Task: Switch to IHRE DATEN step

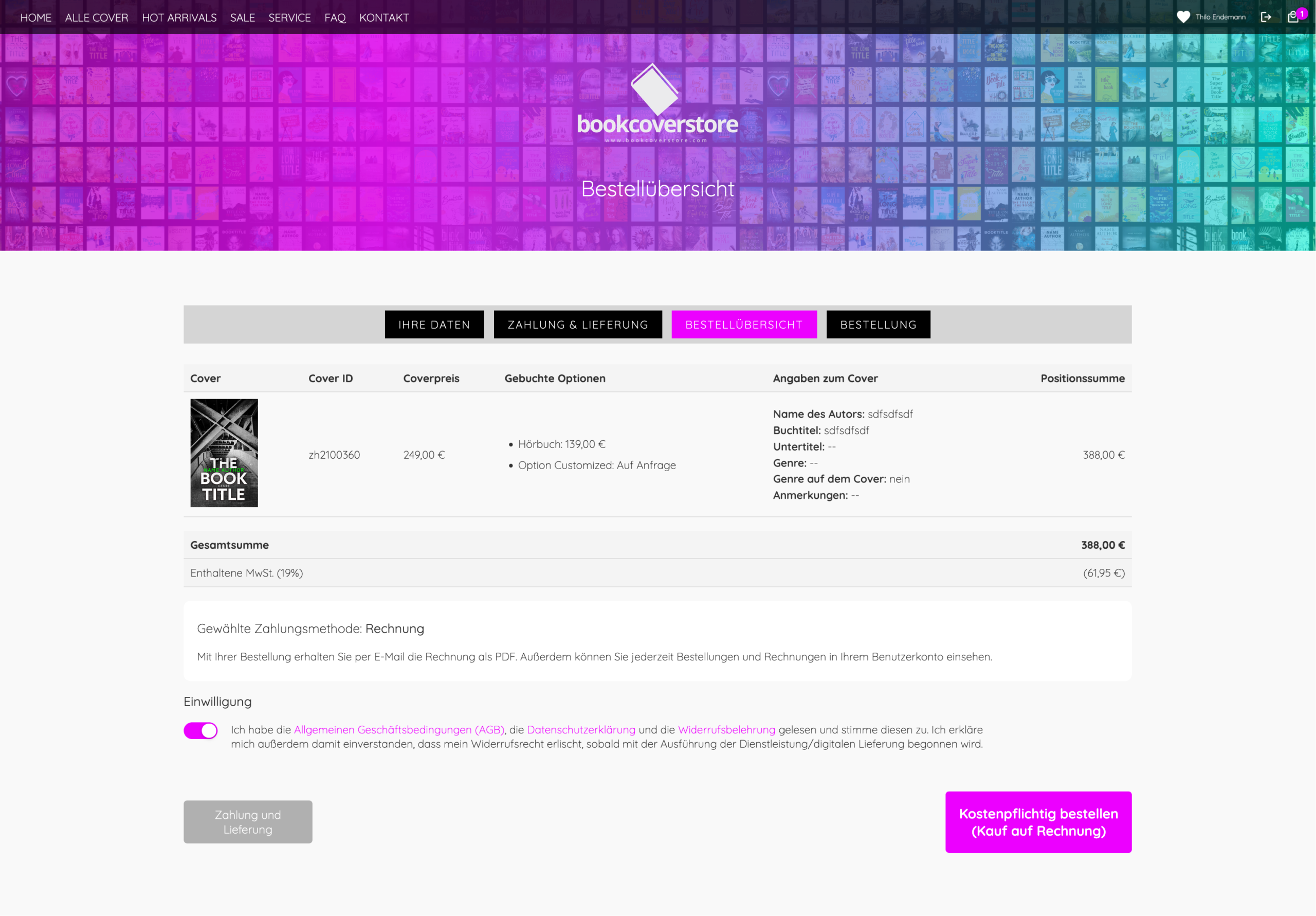Action: tap(434, 325)
